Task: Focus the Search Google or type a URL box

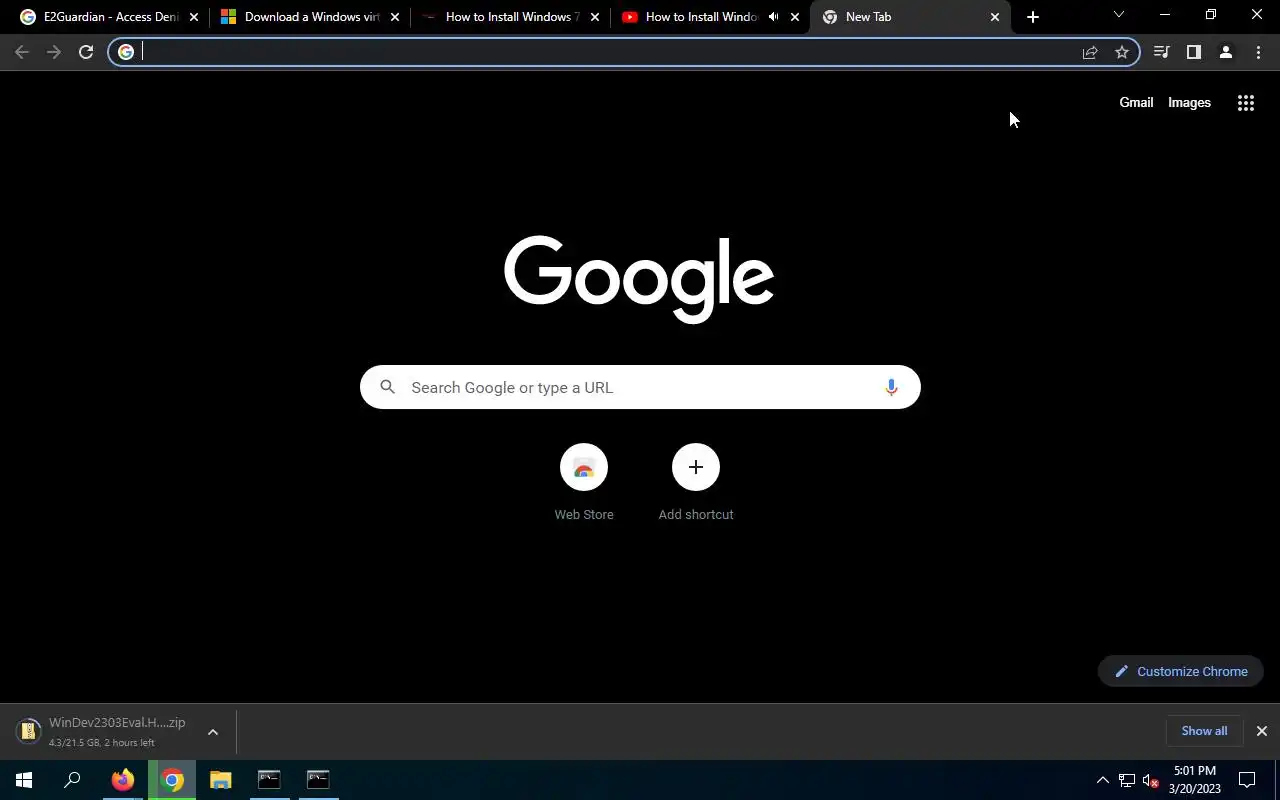Action: 640,387
